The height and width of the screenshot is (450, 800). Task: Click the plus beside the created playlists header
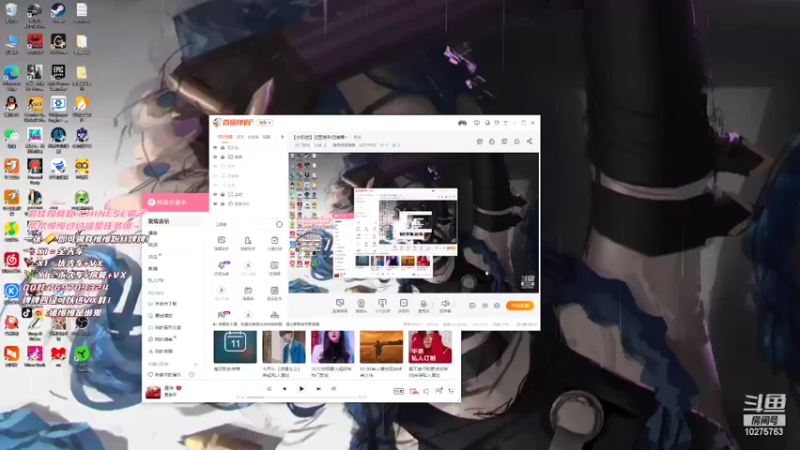pos(195,364)
